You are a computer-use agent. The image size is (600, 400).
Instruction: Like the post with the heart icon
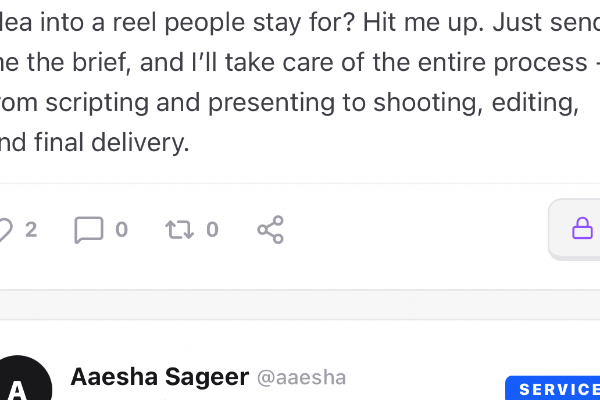(x=4, y=230)
